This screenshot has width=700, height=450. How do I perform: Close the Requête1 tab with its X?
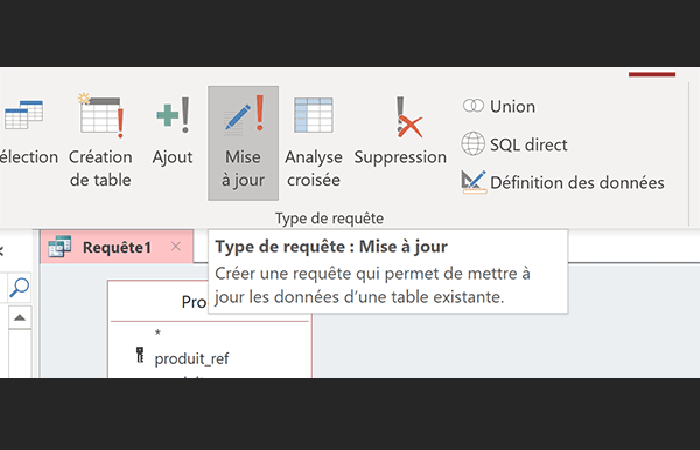176,246
